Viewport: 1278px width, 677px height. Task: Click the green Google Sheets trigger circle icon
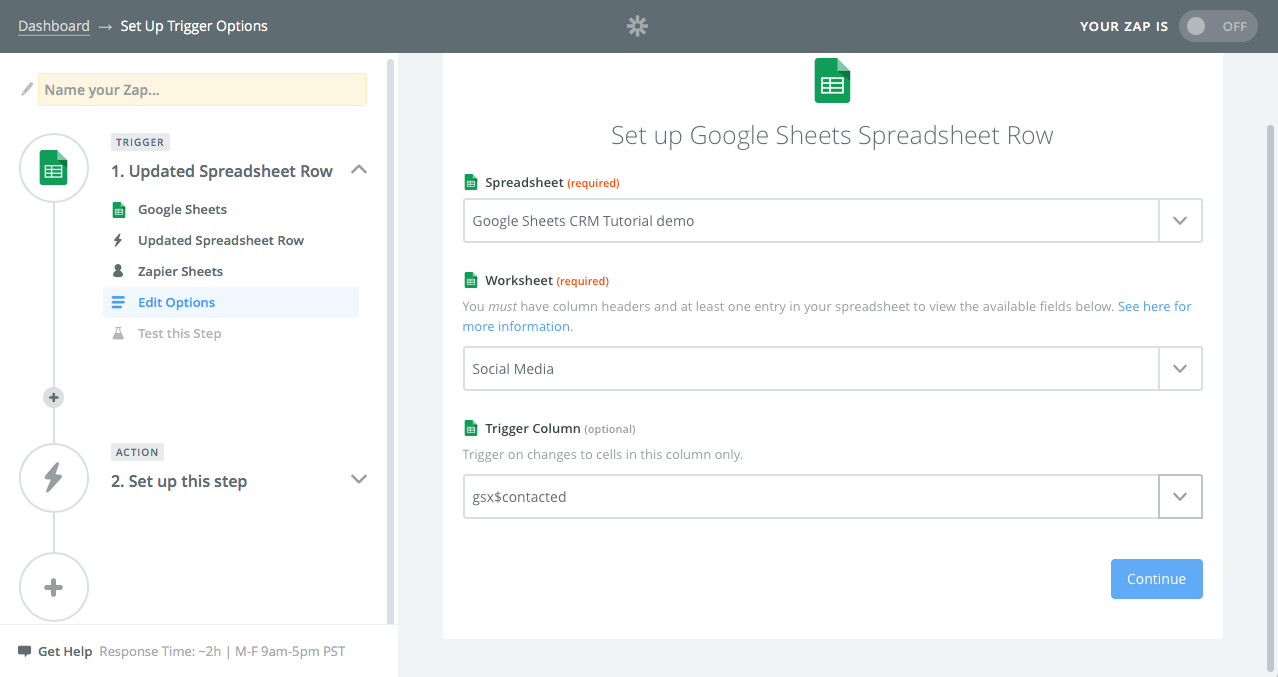(x=54, y=168)
